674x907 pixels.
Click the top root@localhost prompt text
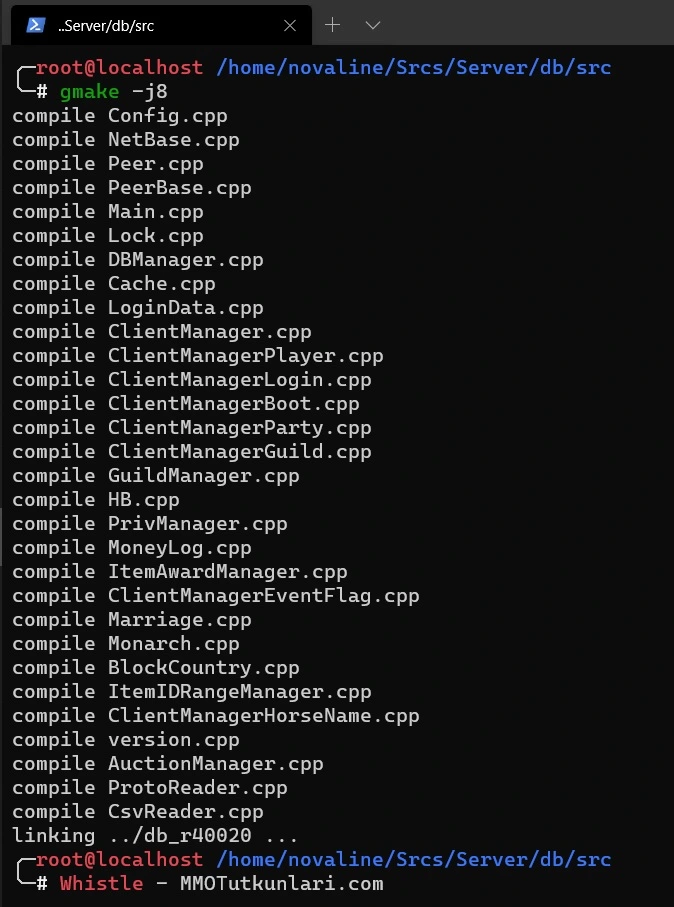click(119, 68)
